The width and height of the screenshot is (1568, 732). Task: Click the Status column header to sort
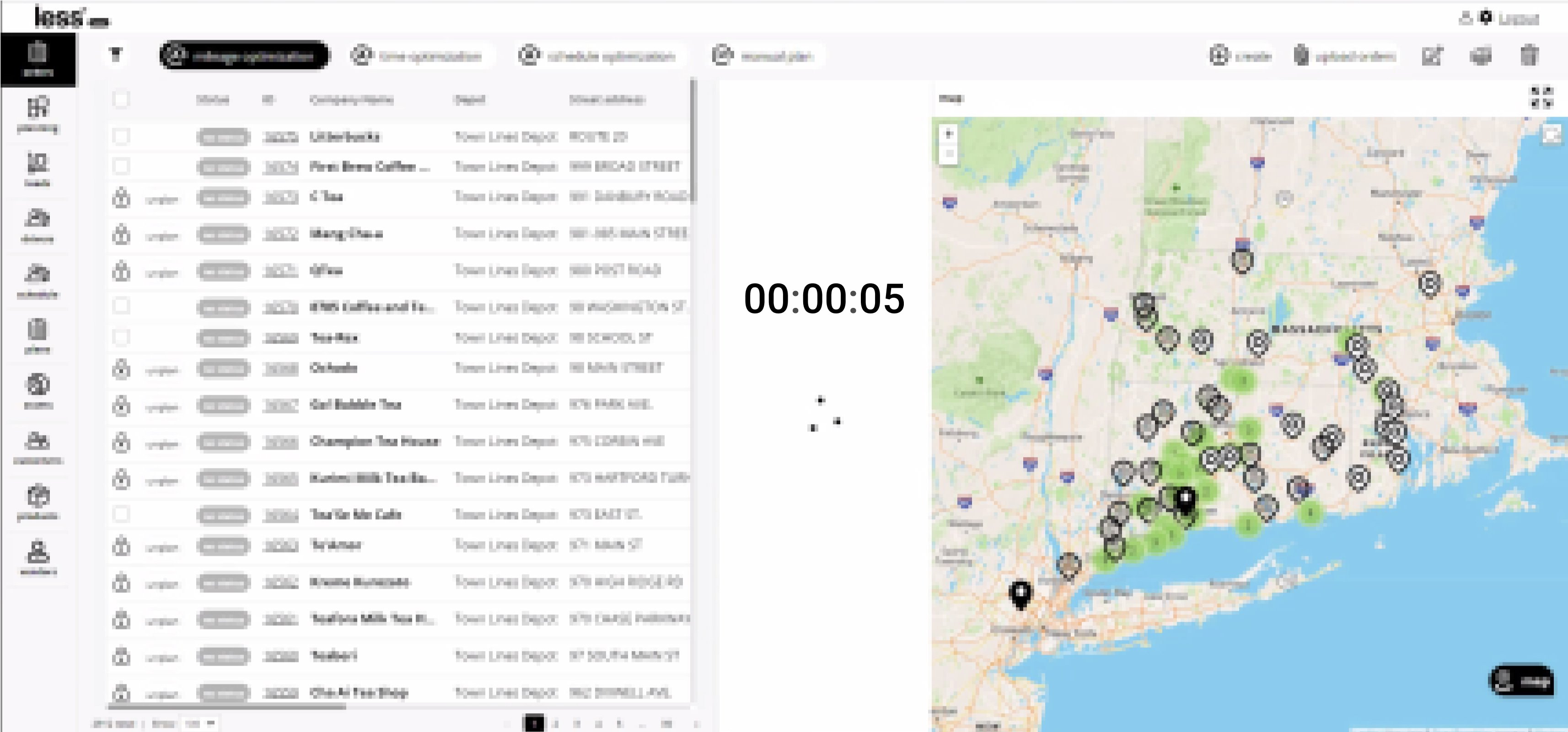212,99
